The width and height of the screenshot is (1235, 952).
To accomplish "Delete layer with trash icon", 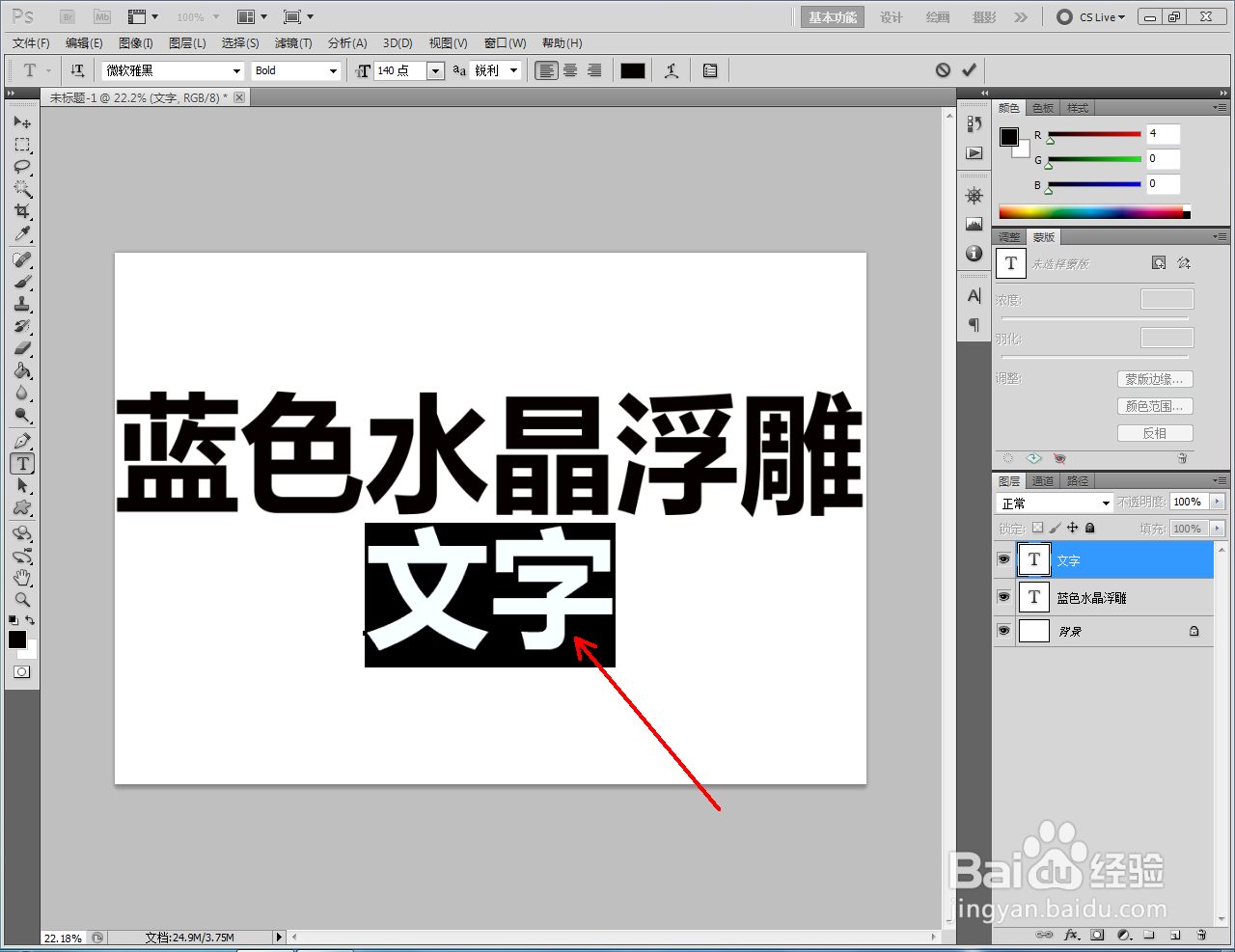I will pos(1201,935).
